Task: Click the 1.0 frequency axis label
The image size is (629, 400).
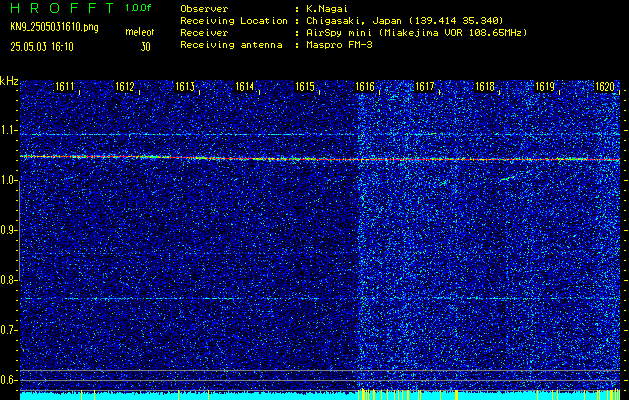Action: 8,181
